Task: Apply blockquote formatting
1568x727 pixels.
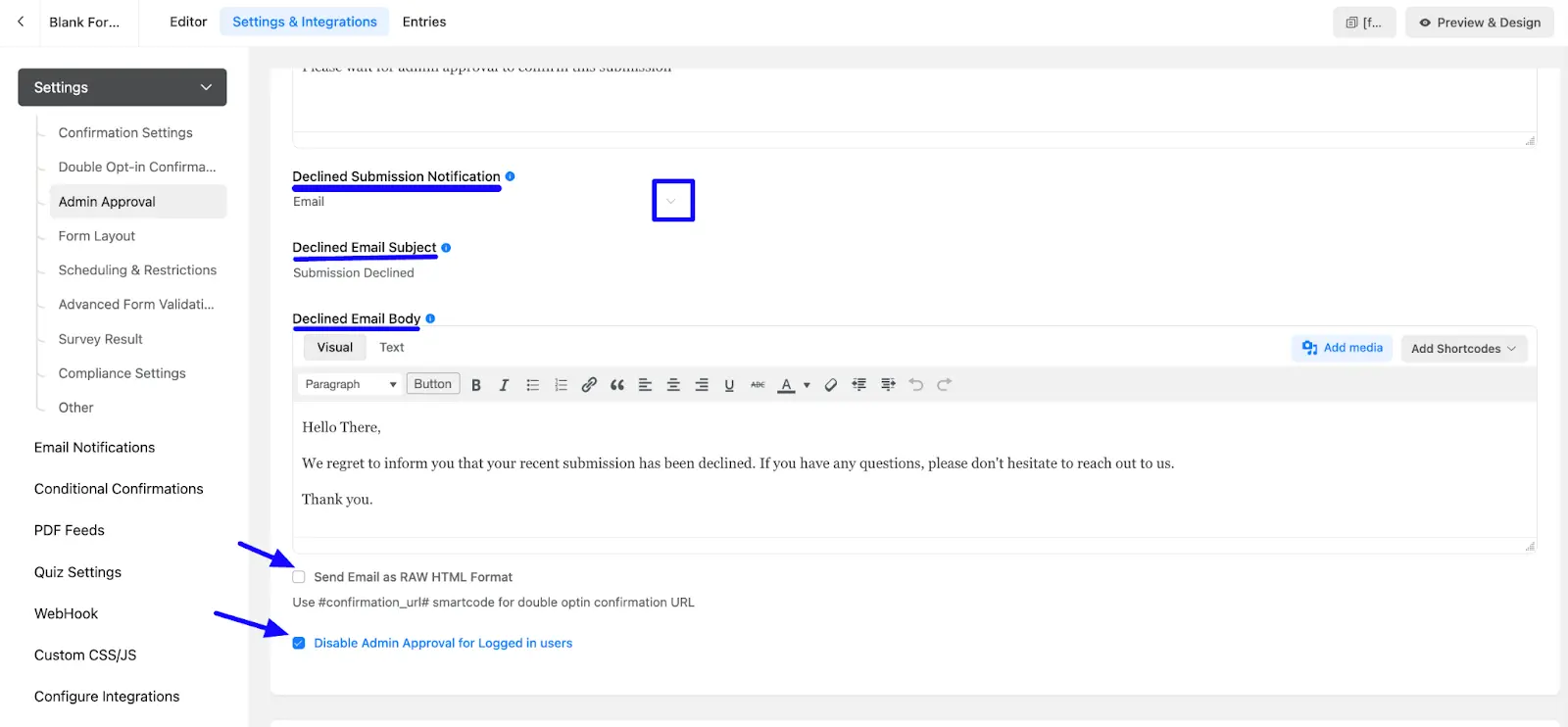Action: [617, 385]
